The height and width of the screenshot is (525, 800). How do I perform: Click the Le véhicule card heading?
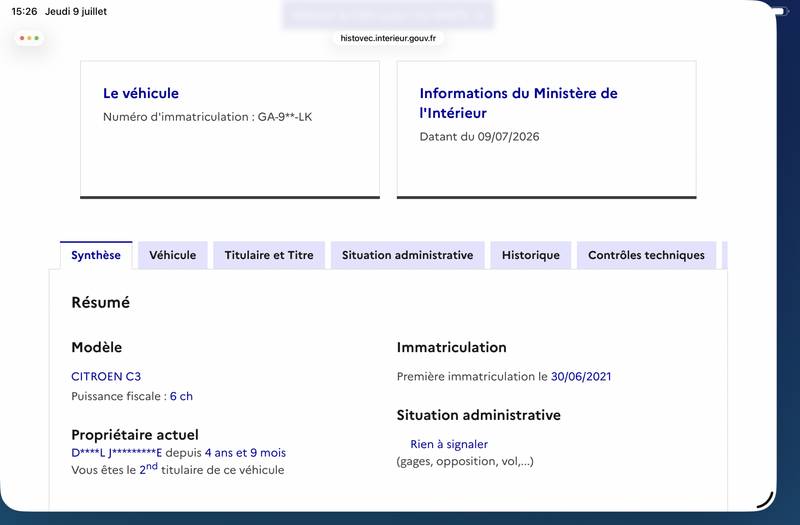point(141,93)
